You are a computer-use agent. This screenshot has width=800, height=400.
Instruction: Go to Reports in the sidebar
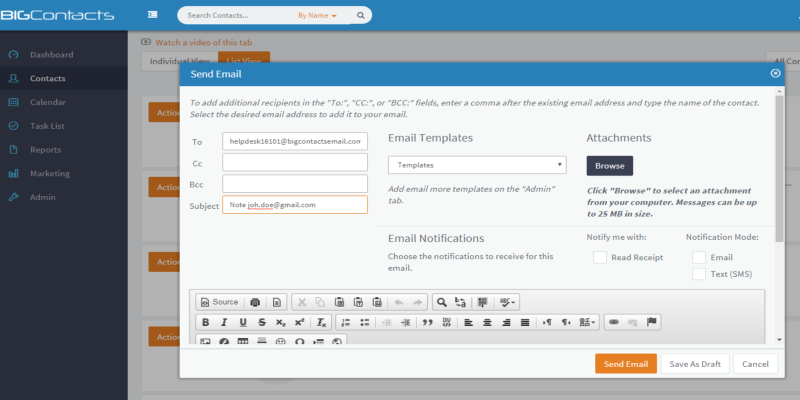coord(45,150)
